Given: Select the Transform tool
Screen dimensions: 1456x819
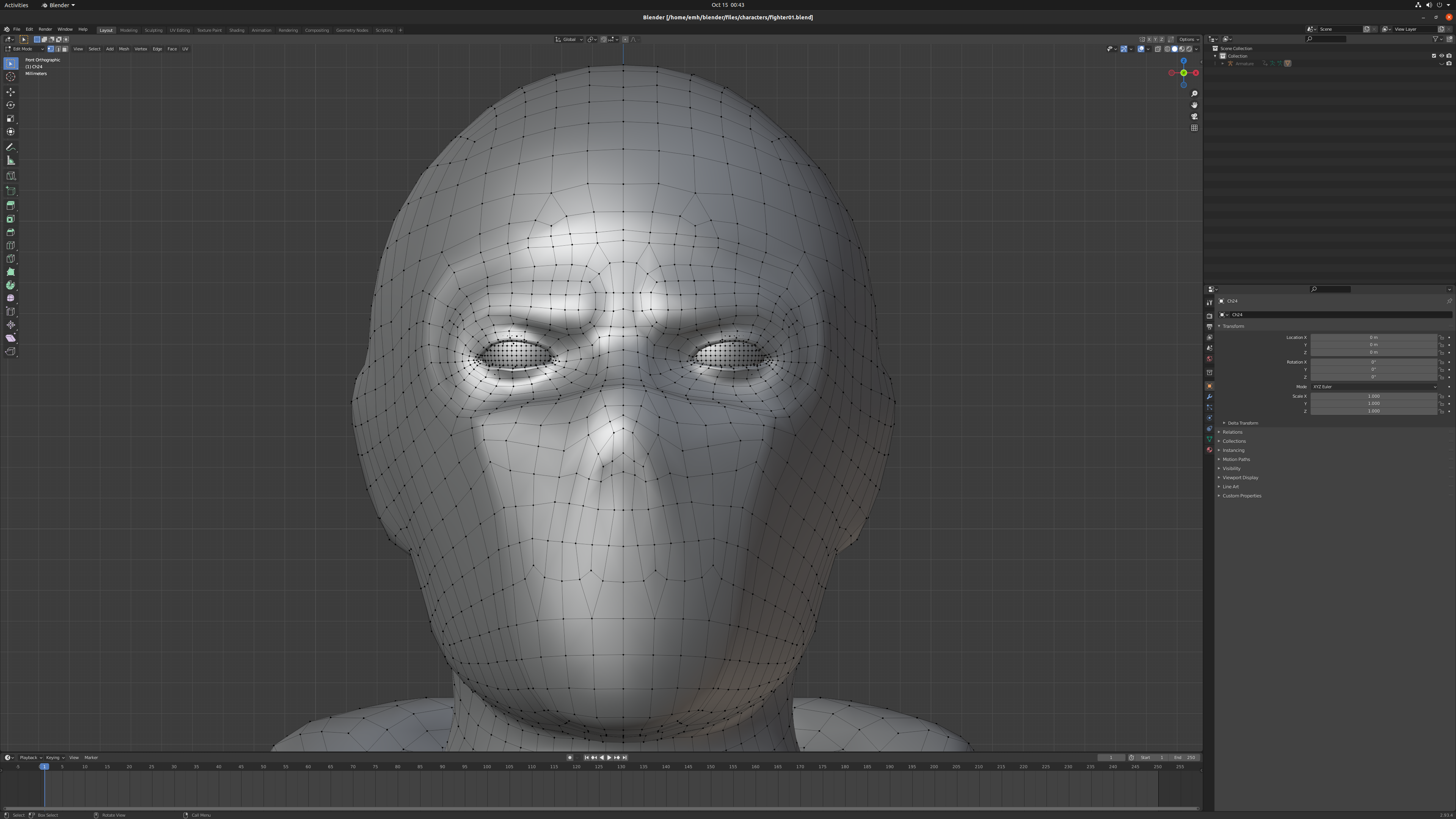Looking at the screenshot, I should tap(11, 132).
